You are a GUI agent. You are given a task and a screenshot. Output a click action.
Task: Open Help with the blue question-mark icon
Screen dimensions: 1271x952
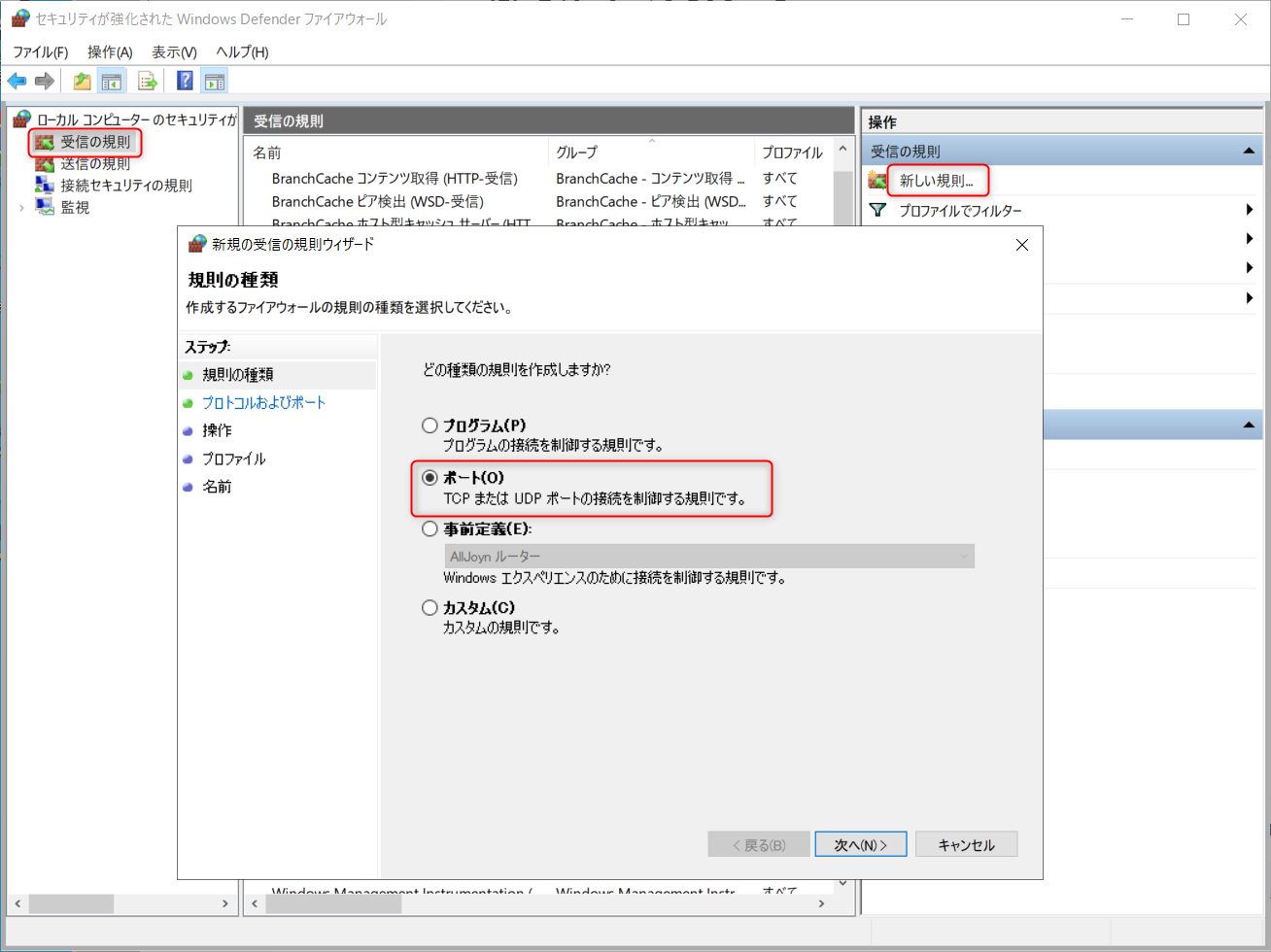coord(185,81)
